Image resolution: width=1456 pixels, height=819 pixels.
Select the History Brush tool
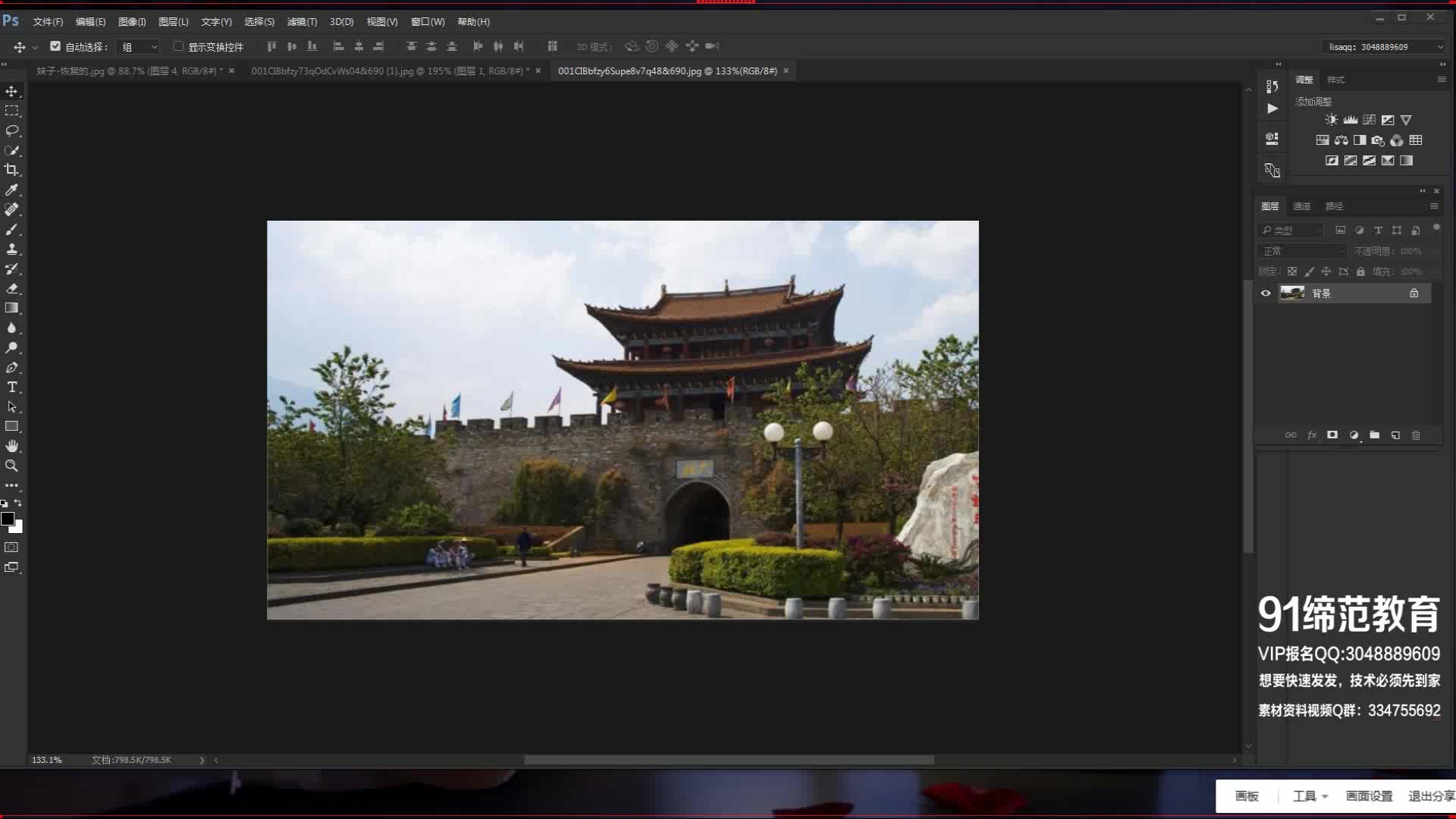pos(11,268)
